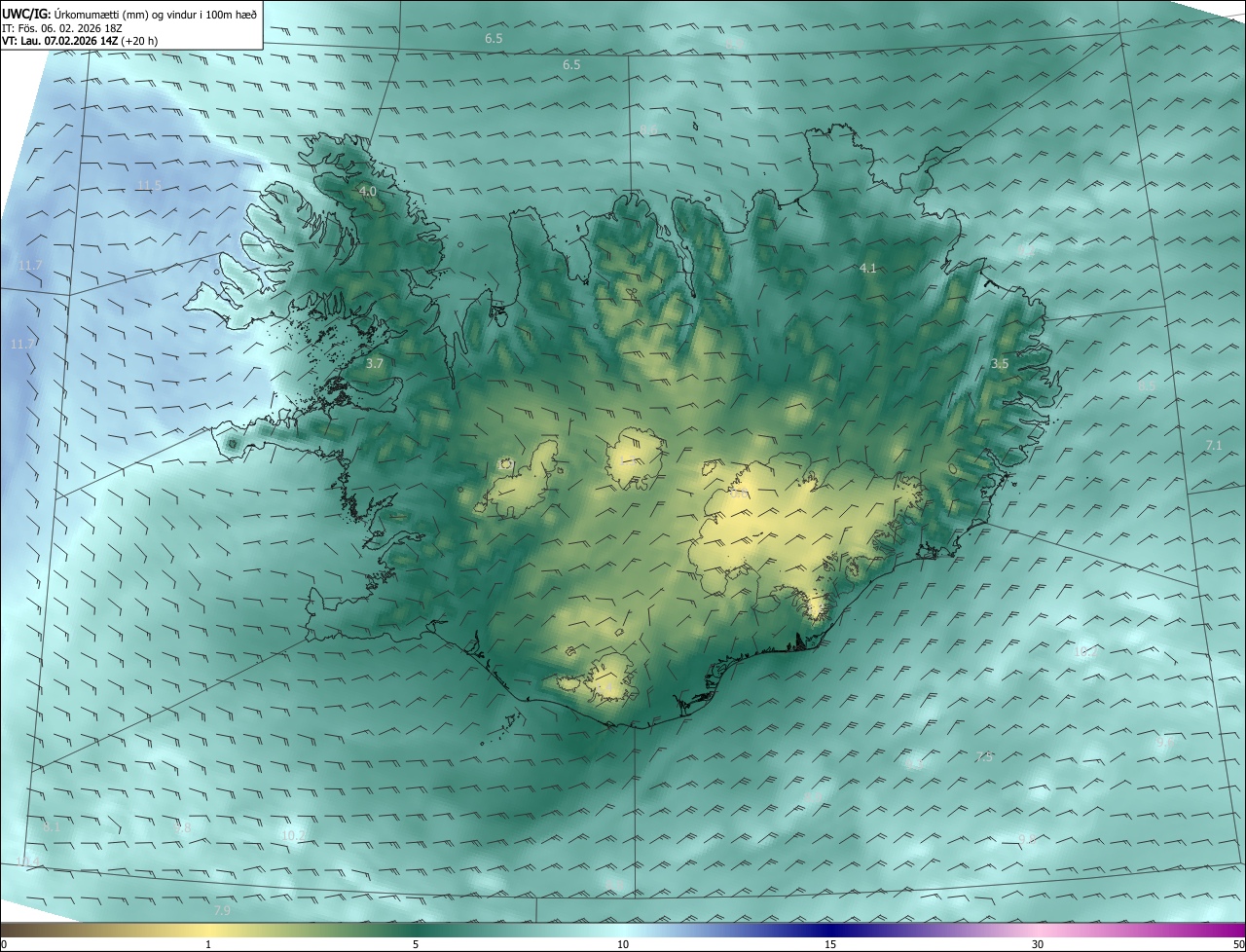Click the "11.5" value label on the map

pyautogui.click(x=149, y=185)
